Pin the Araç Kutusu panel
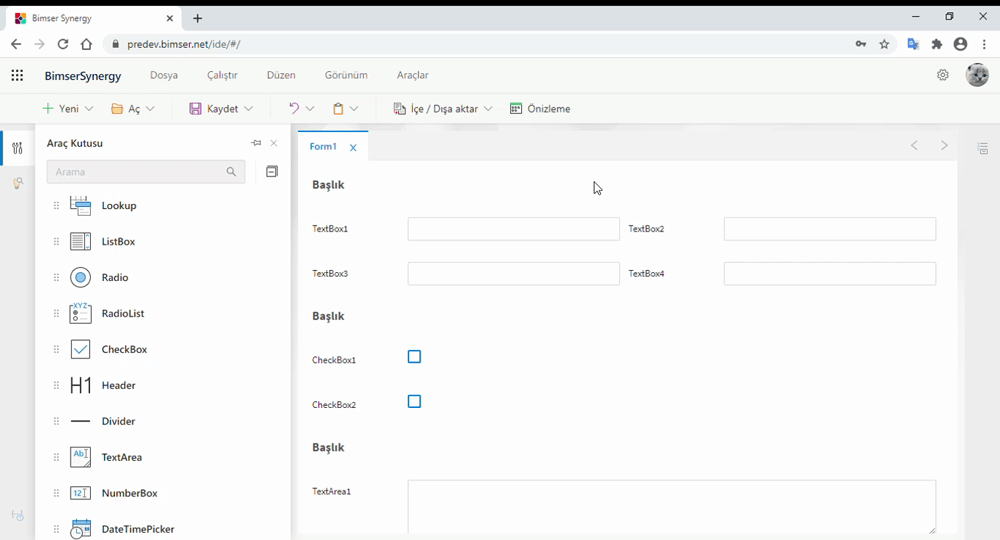This screenshot has width=1000, height=540. 256,143
